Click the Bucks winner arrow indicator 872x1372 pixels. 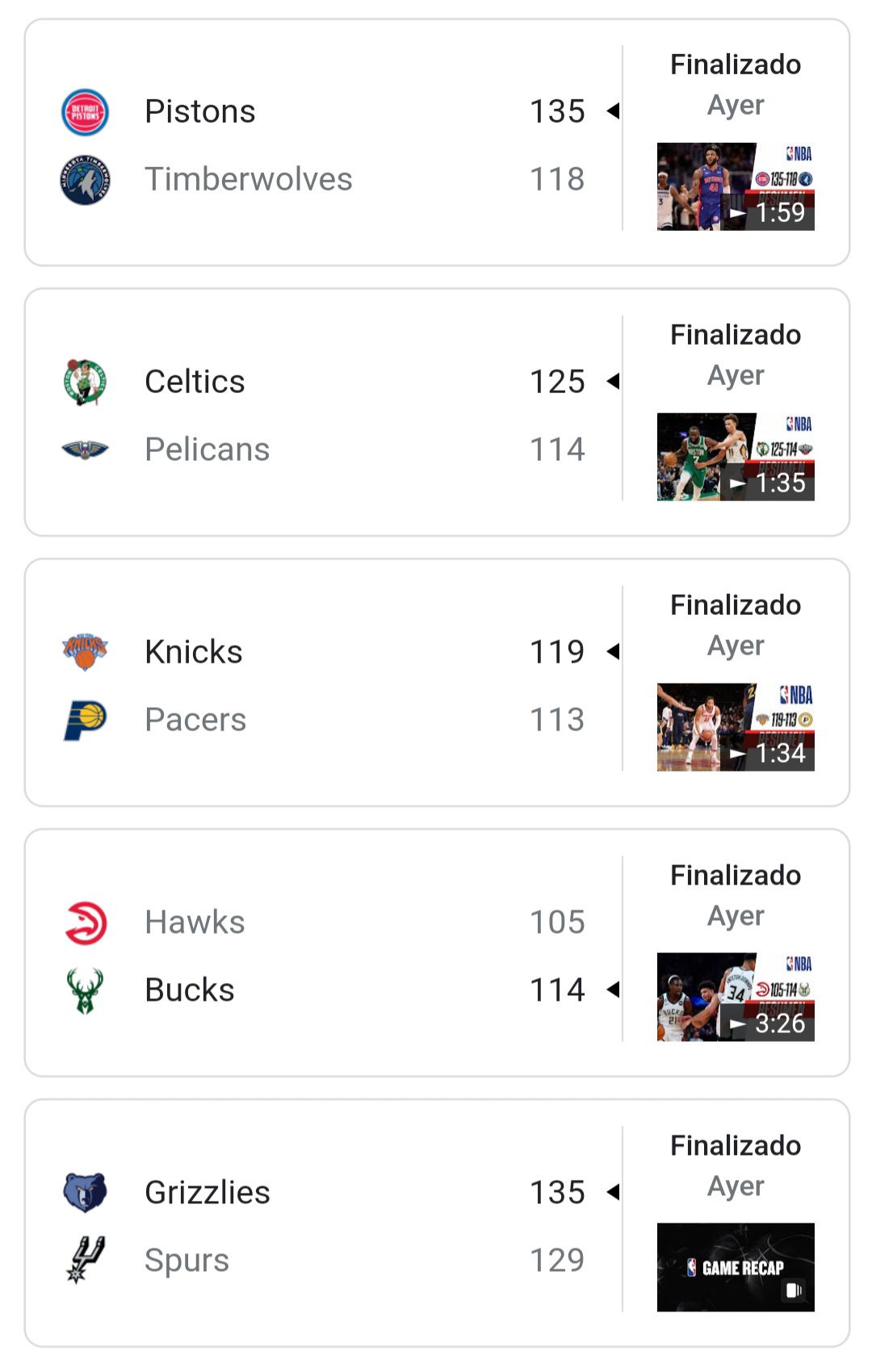point(613,989)
